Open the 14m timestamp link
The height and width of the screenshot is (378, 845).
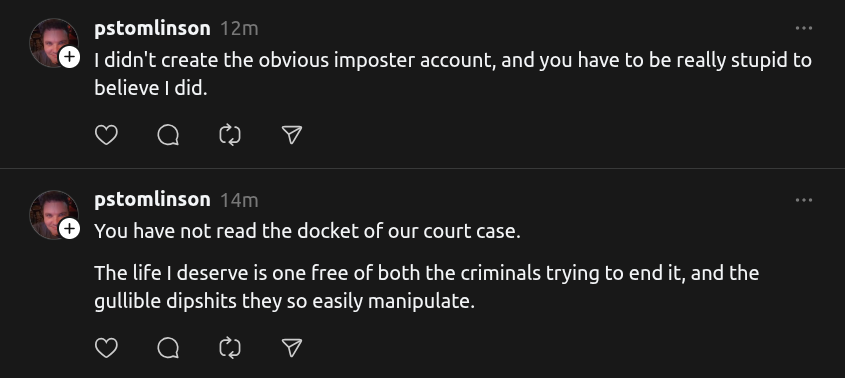coord(239,201)
